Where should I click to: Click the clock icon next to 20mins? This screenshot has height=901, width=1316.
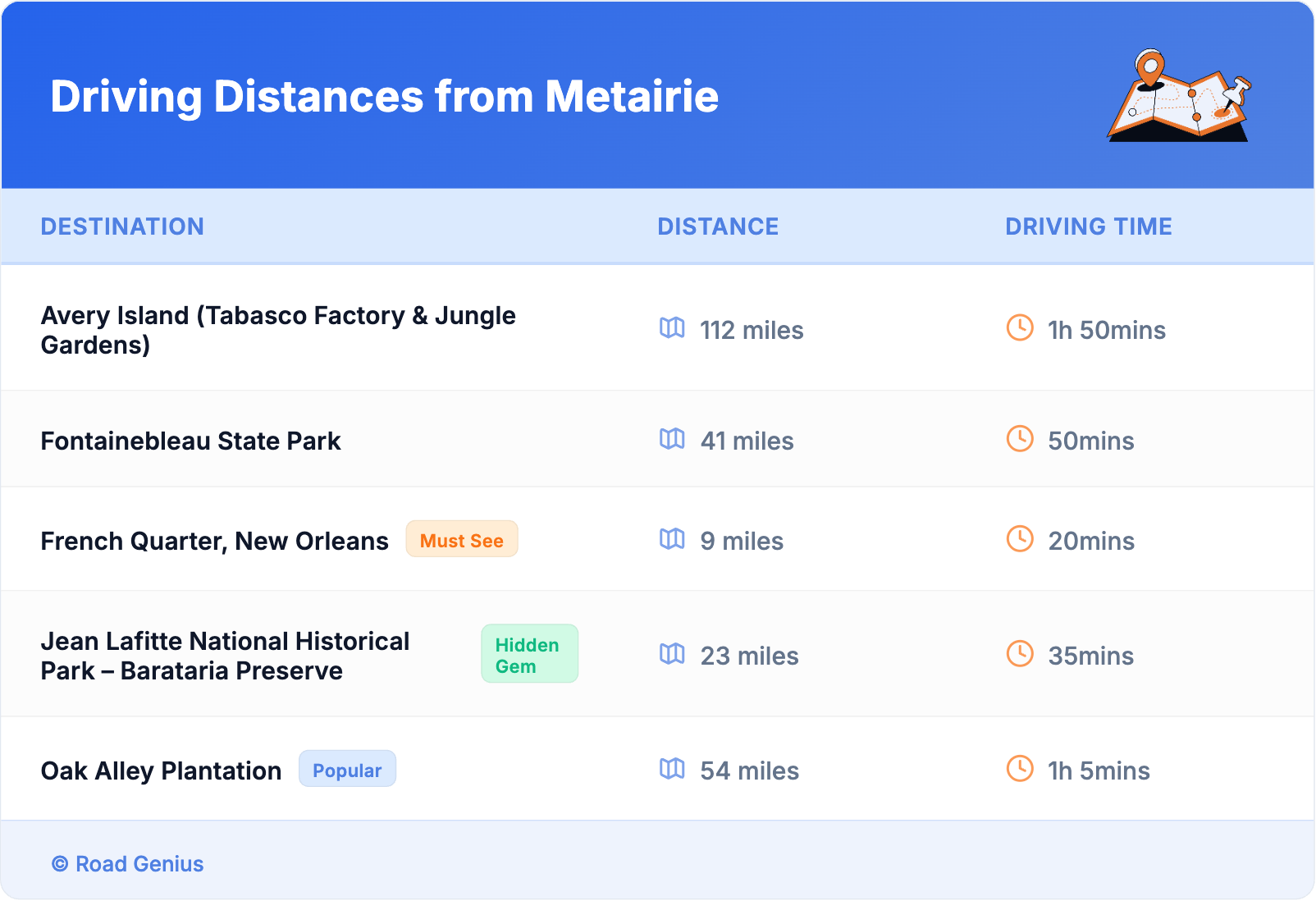tap(1020, 539)
